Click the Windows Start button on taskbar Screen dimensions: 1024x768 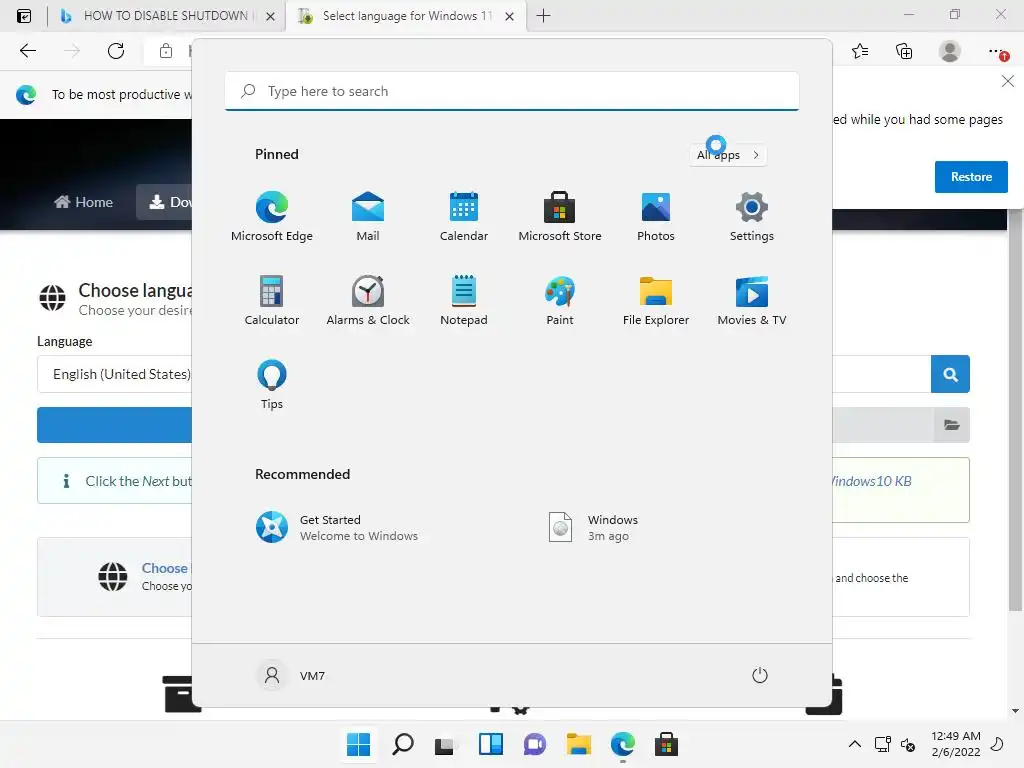pos(358,744)
